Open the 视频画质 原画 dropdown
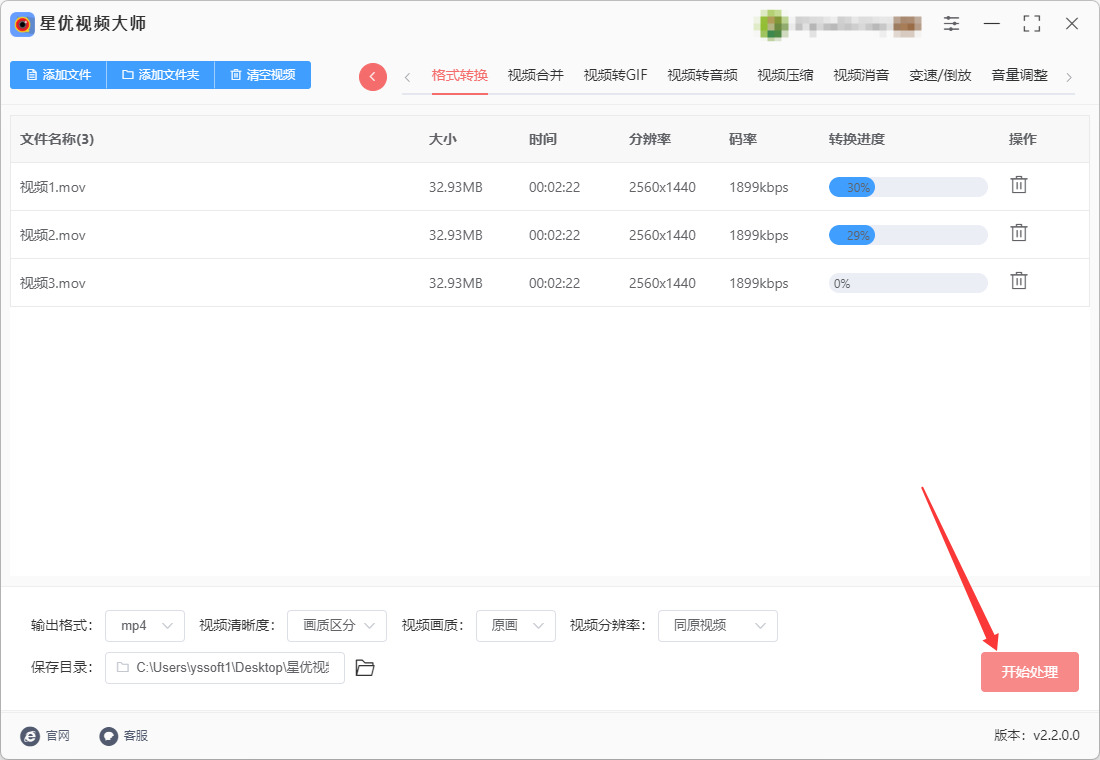Screen dimensions: 1100x760 (x=516, y=626)
